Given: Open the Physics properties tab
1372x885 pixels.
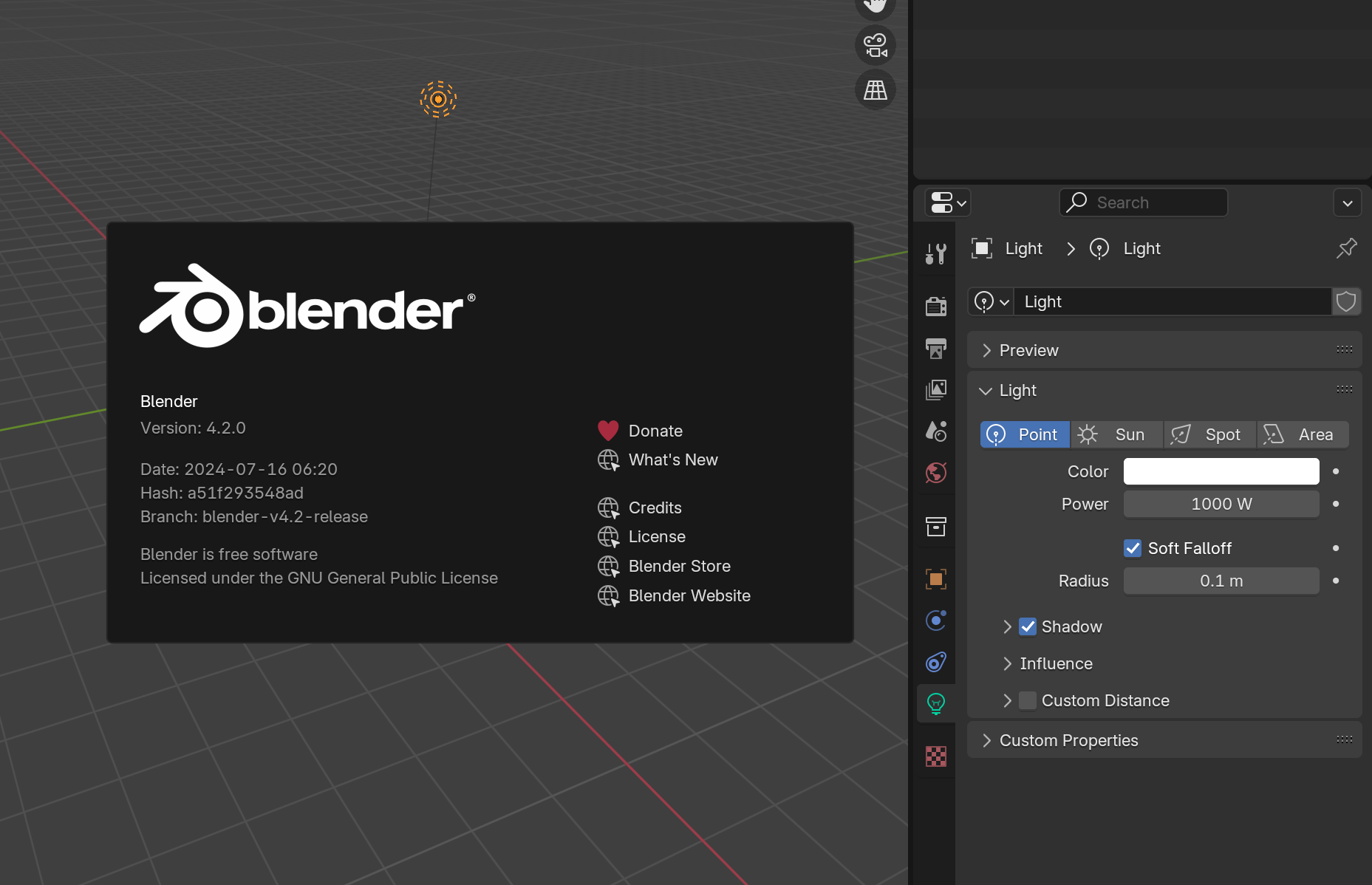Looking at the screenshot, I should click(936, 621).
